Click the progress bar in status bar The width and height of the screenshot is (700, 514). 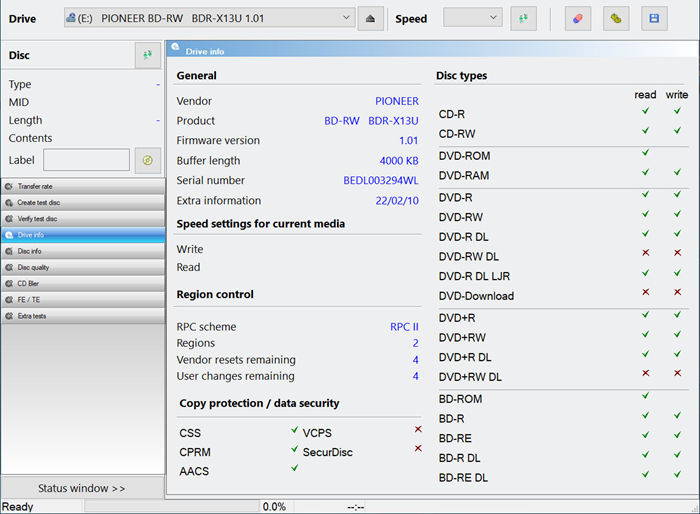click(x=171, y=506)
